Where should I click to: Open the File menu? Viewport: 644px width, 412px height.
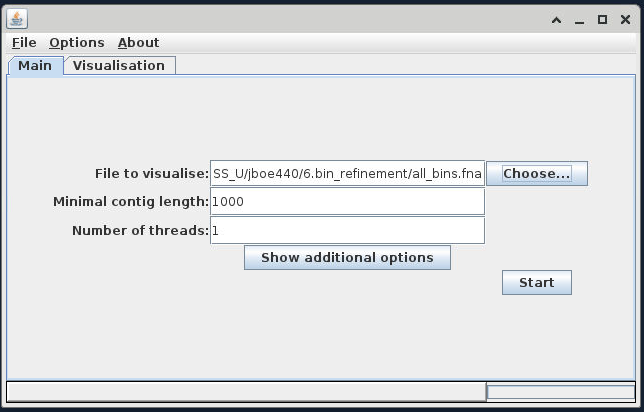24,43
